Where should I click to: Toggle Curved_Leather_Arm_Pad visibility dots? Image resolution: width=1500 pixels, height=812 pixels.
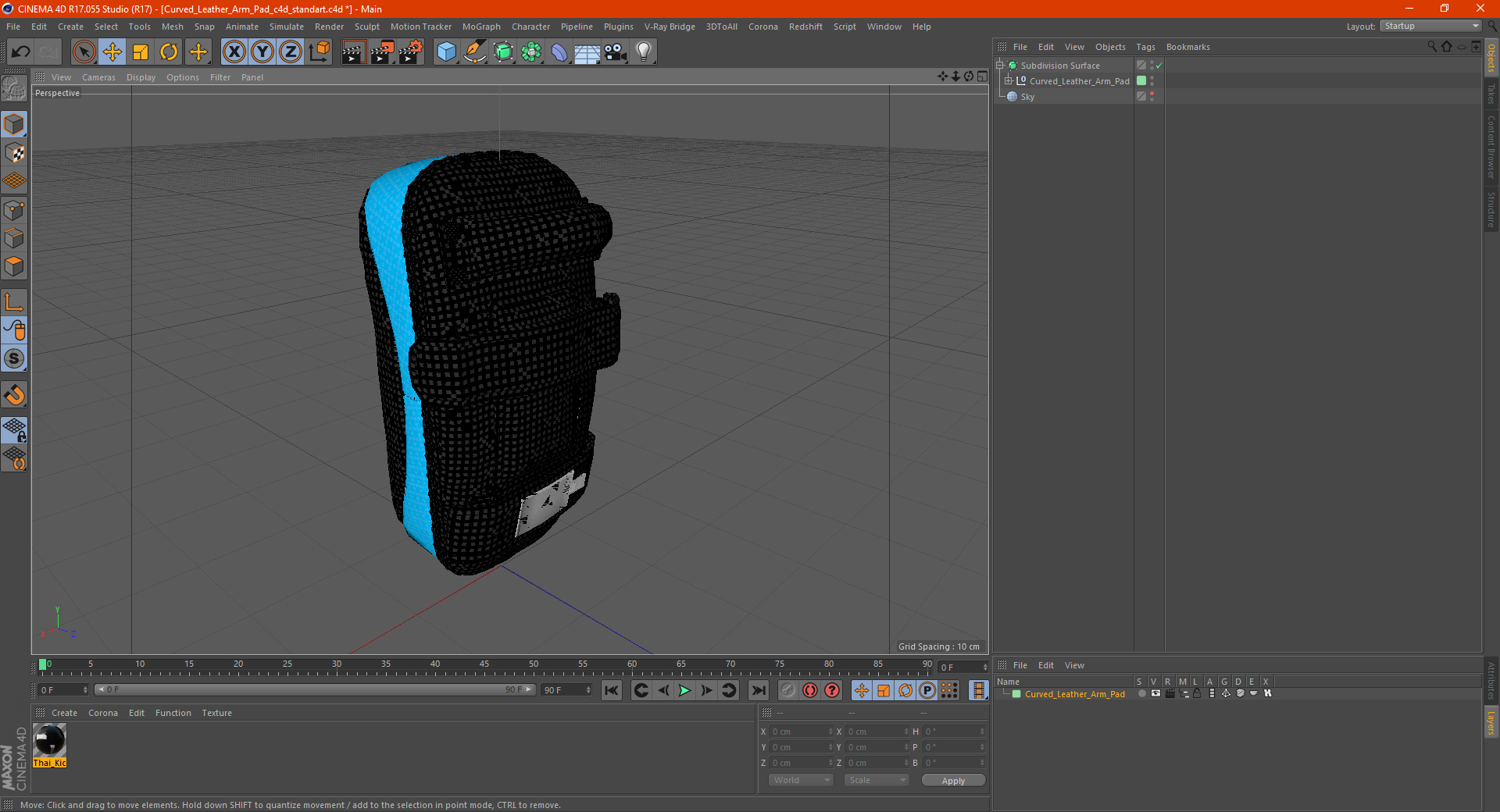1152,80
